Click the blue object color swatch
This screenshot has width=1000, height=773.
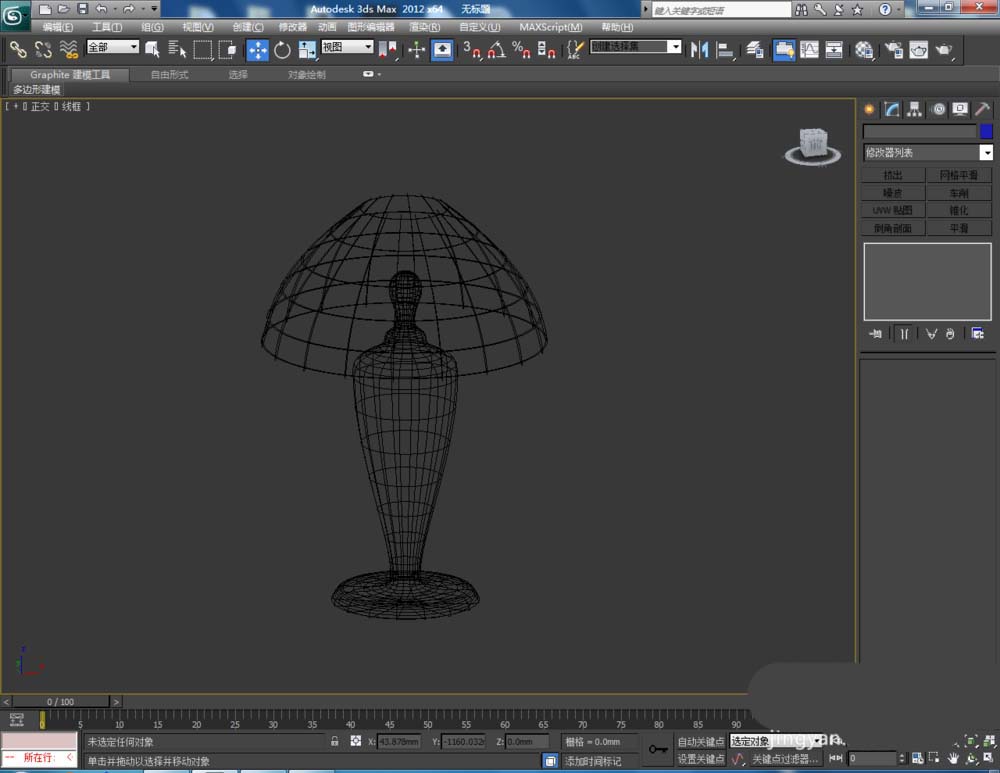986,131
